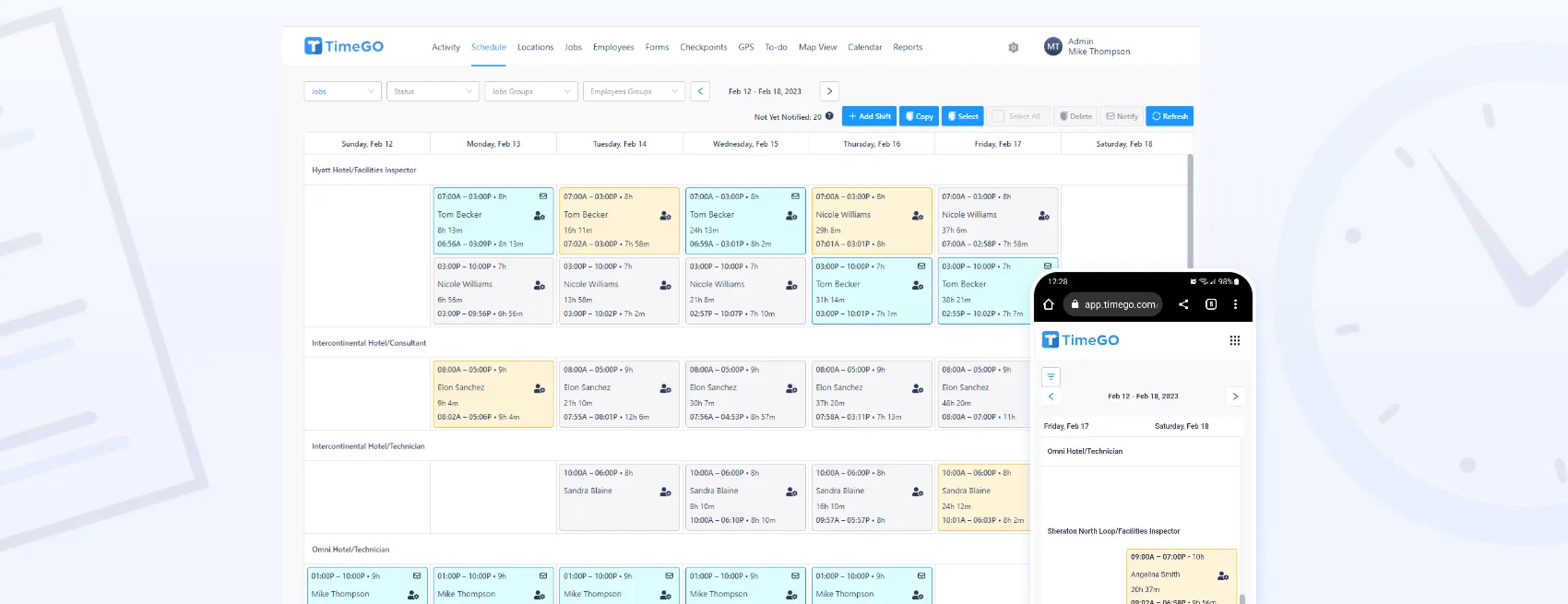The height and width of the screenshot is (604, 1568).
Task: Toggle the Select All checkbox
Action: click(x=998, y=116)
